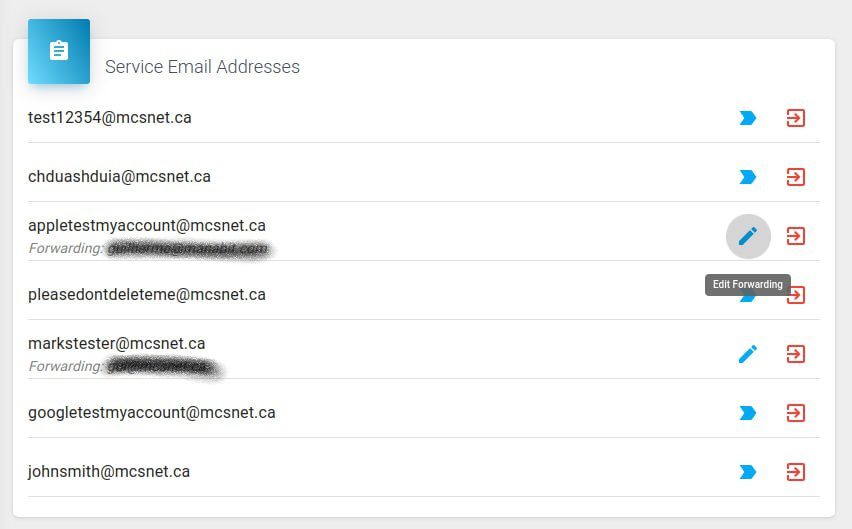Screen dimensions: 852x529
Task: Click red exit icon for johnsmith@mcsnet.ca
Action: 795,472
